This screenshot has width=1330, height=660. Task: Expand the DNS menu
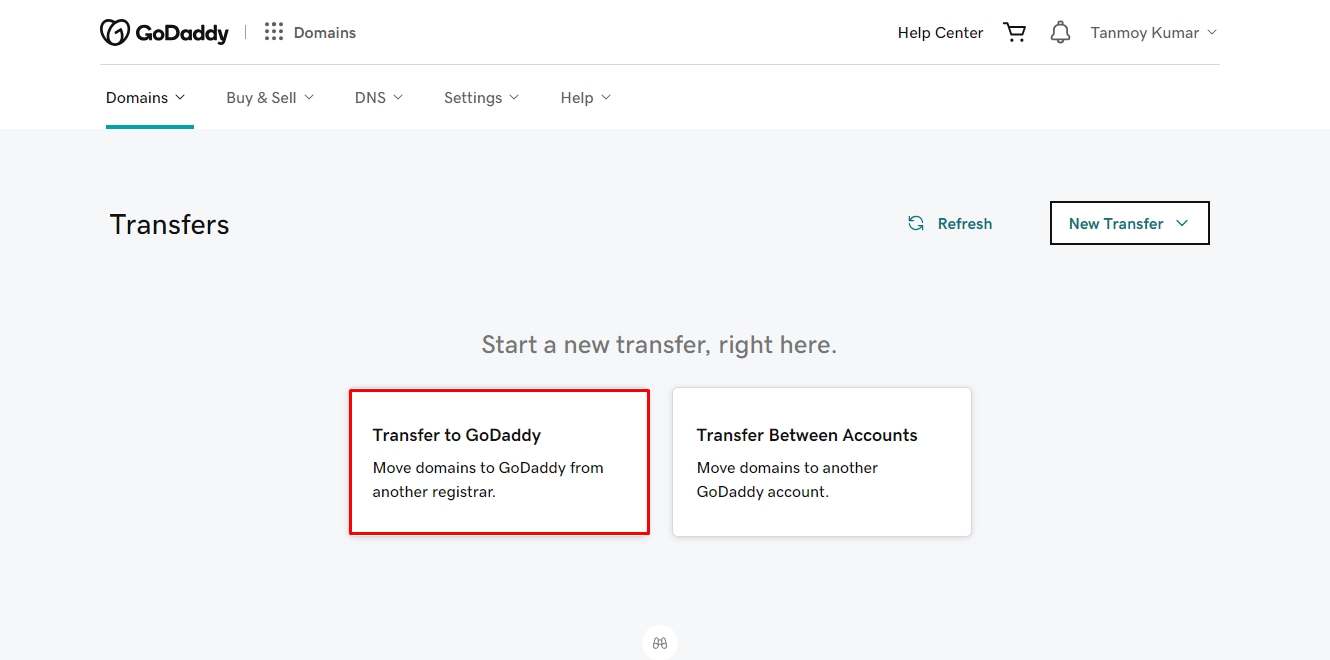[378, 97]
